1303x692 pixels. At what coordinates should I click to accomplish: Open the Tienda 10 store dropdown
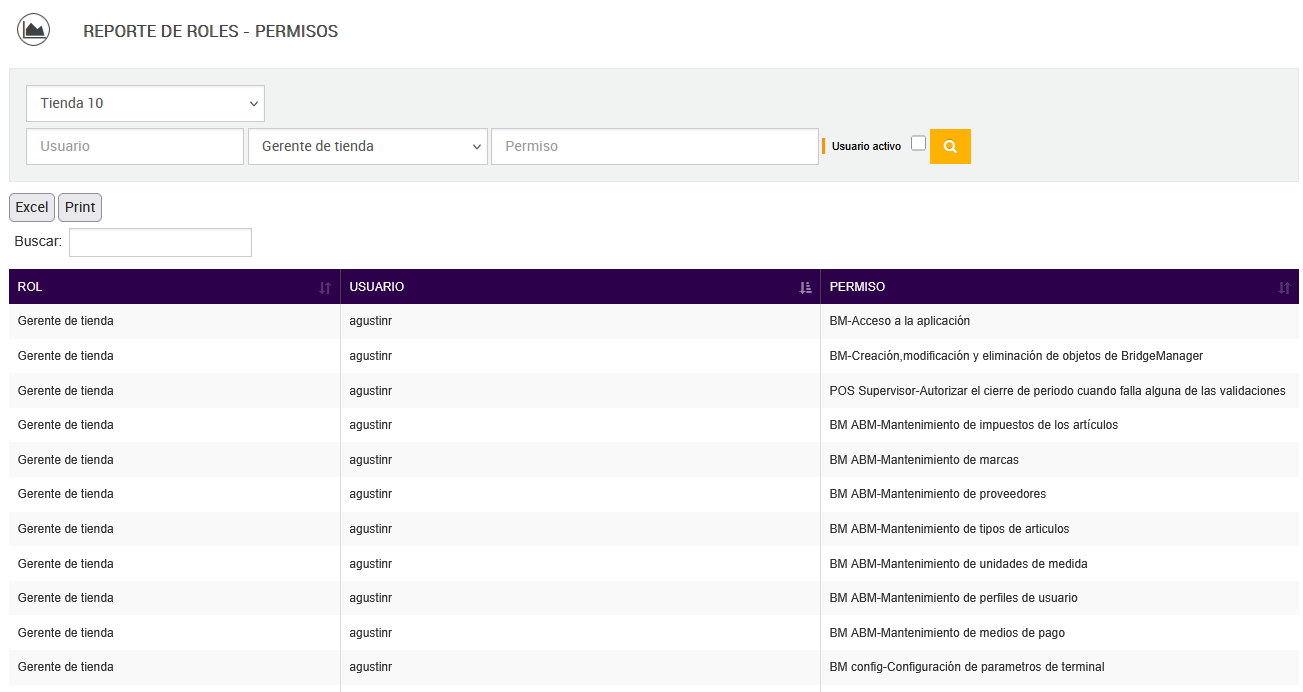click(x=145, y=103)
